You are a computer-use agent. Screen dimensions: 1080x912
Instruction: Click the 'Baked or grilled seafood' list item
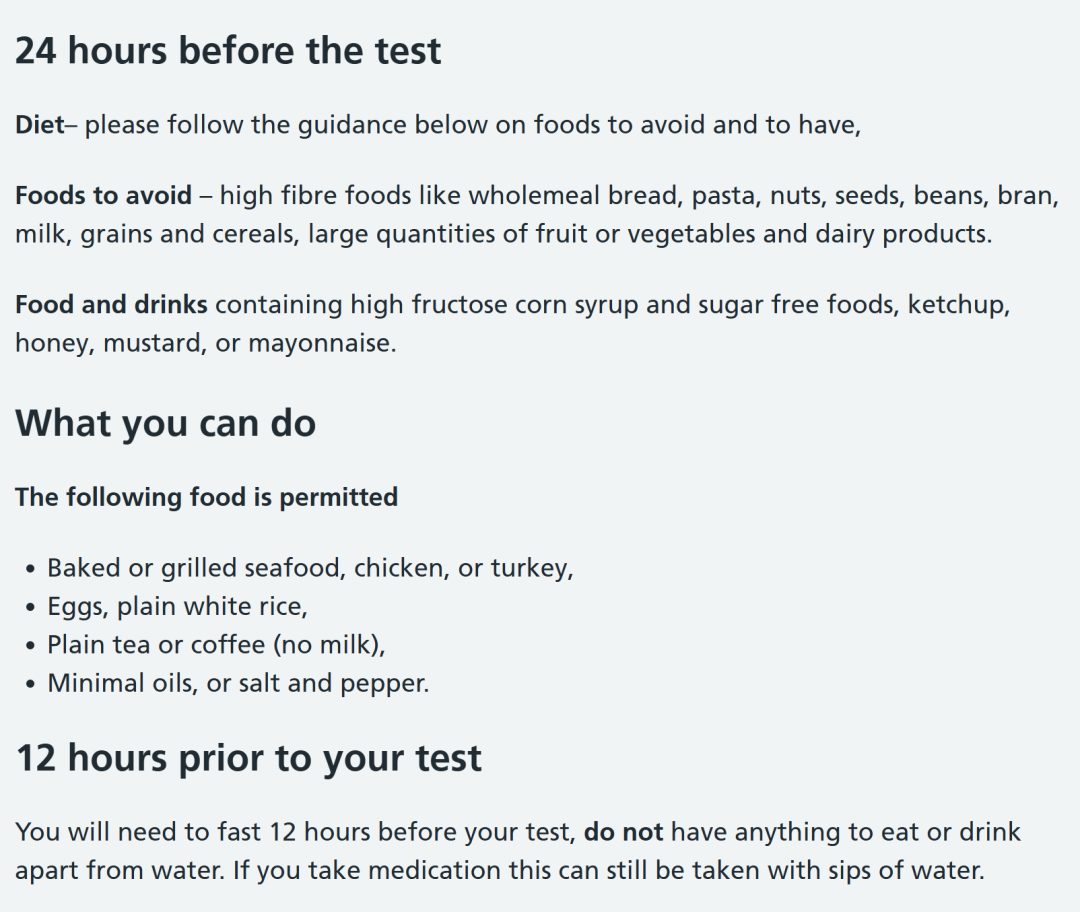[310, 568]
